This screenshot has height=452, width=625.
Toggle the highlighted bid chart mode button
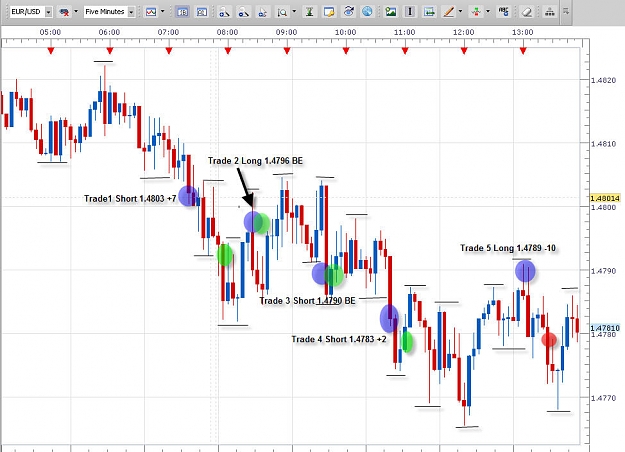coord(182,12)
